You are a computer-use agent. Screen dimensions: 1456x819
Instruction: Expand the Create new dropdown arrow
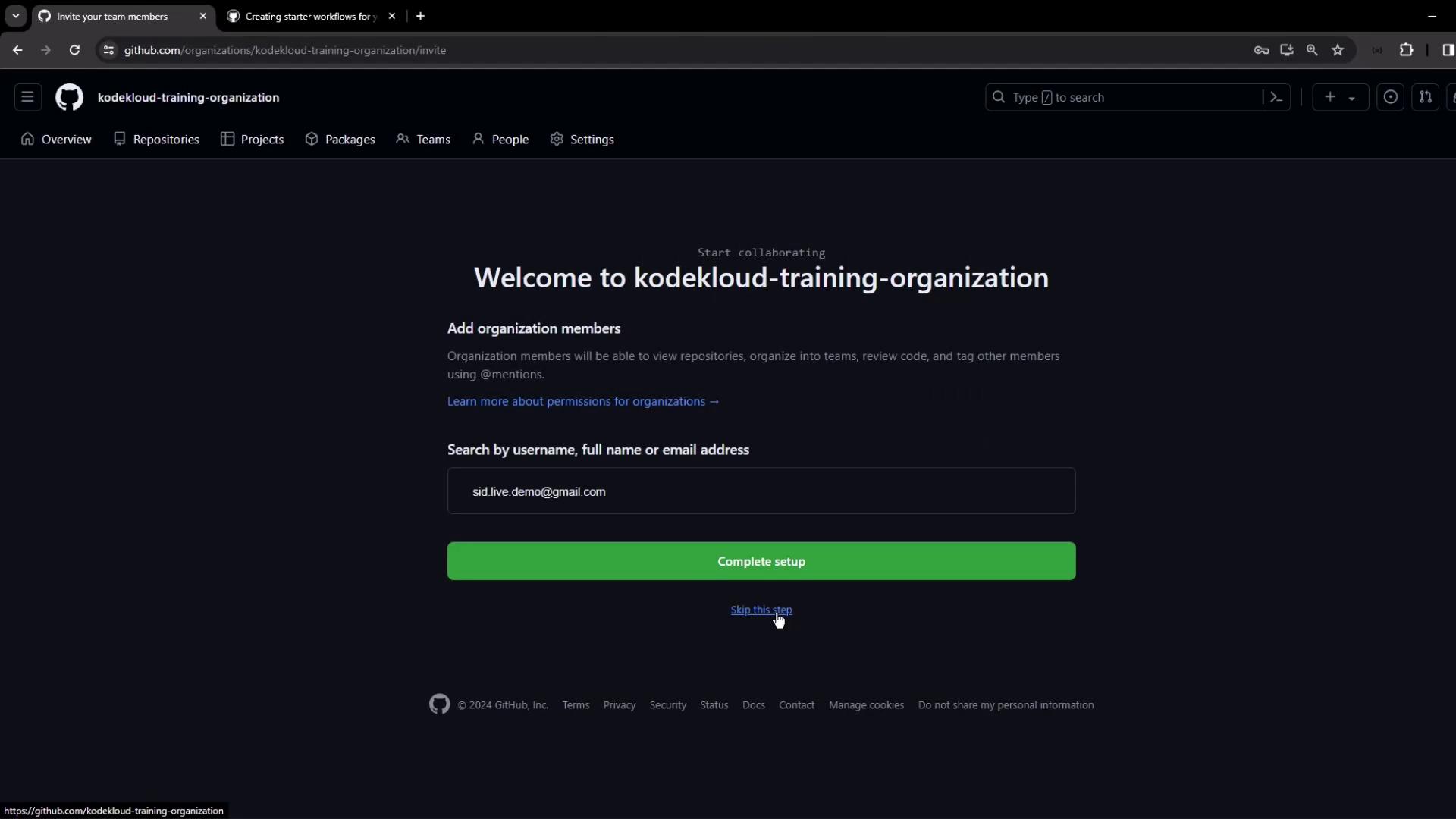pos(1351,98)
